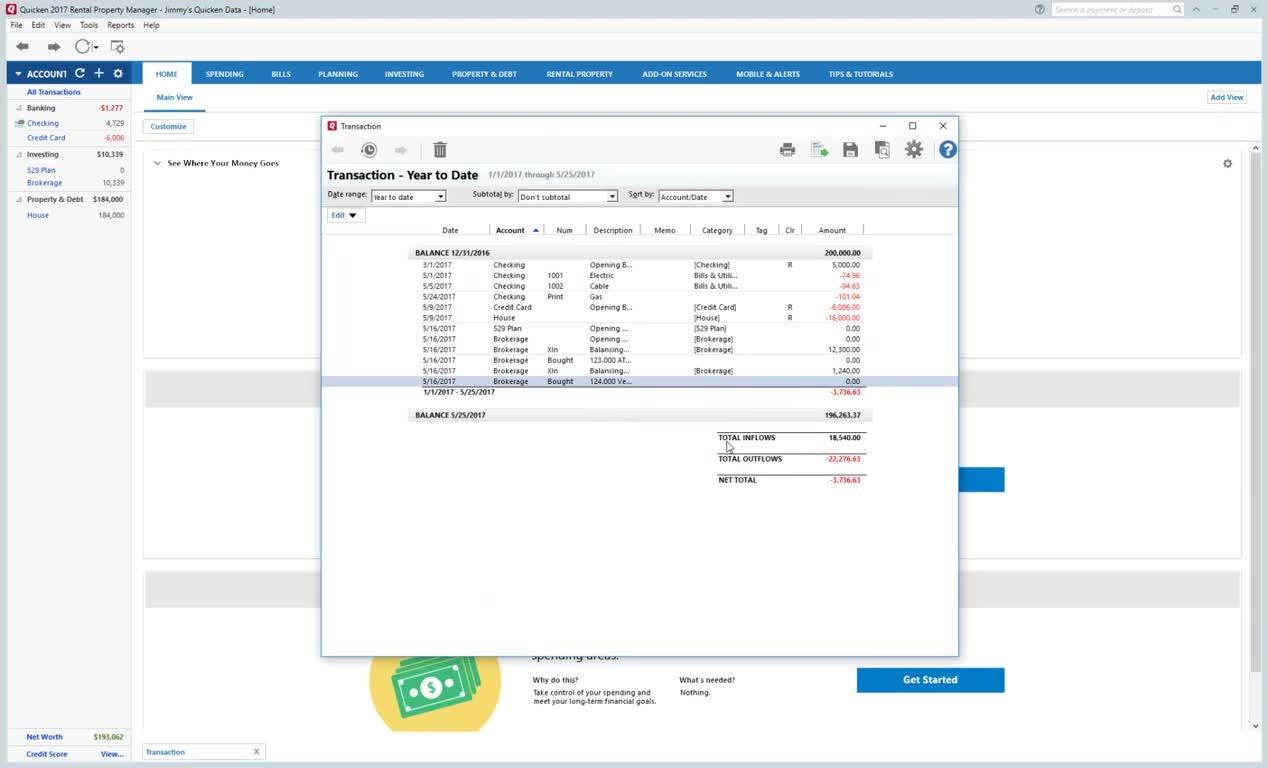This screenshot has height=768, width=1268.
Task: Sort the report by Account column header
Action: point(510,230)
